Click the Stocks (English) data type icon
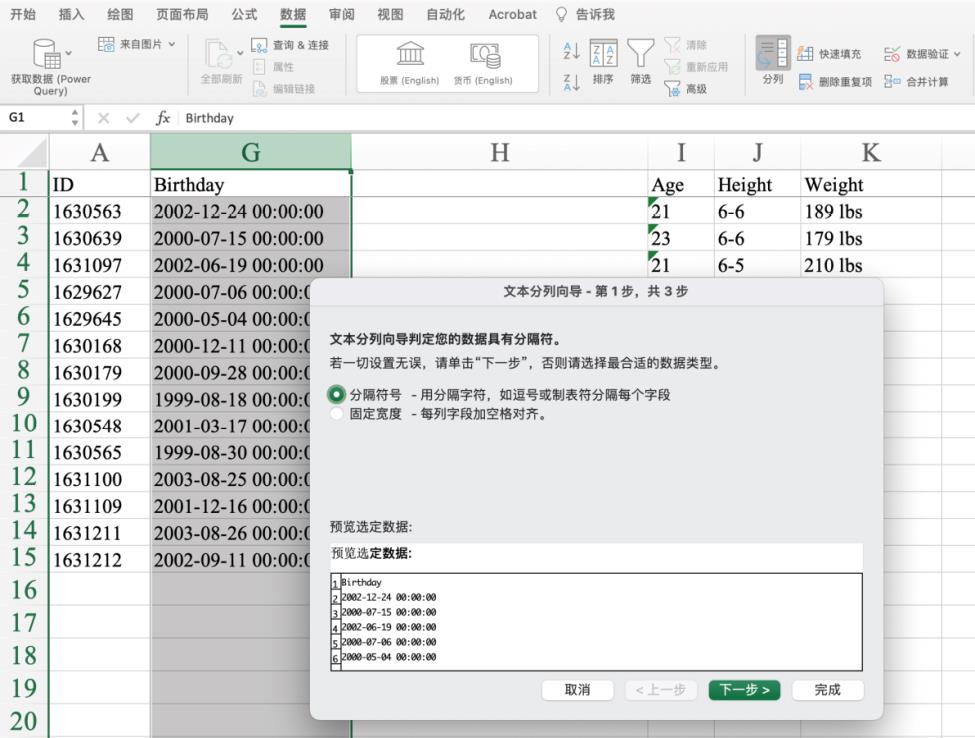This screenshot has height=738, width=975. tap(410, 54)
